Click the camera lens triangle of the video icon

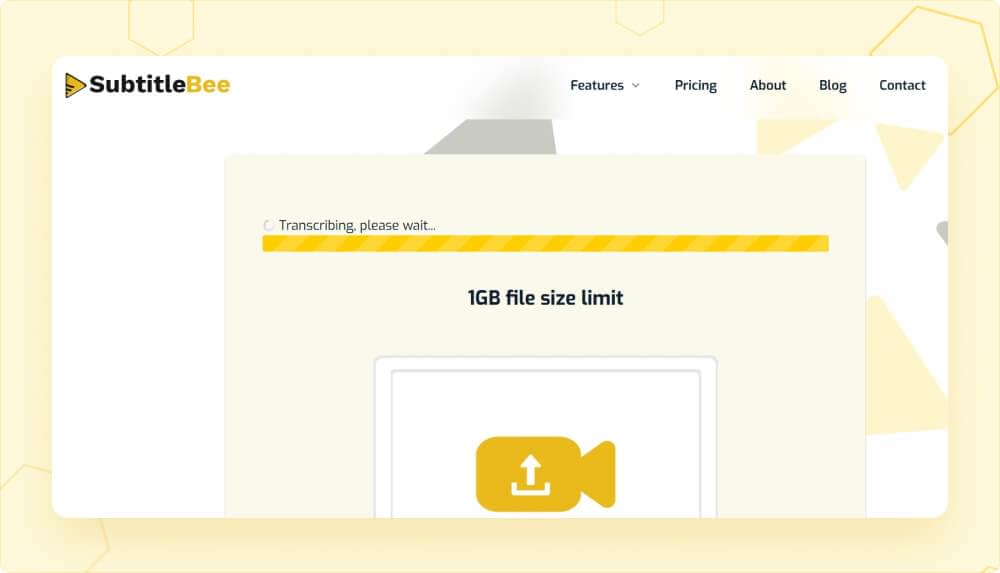pyautogui.click(x=599, y=474)
